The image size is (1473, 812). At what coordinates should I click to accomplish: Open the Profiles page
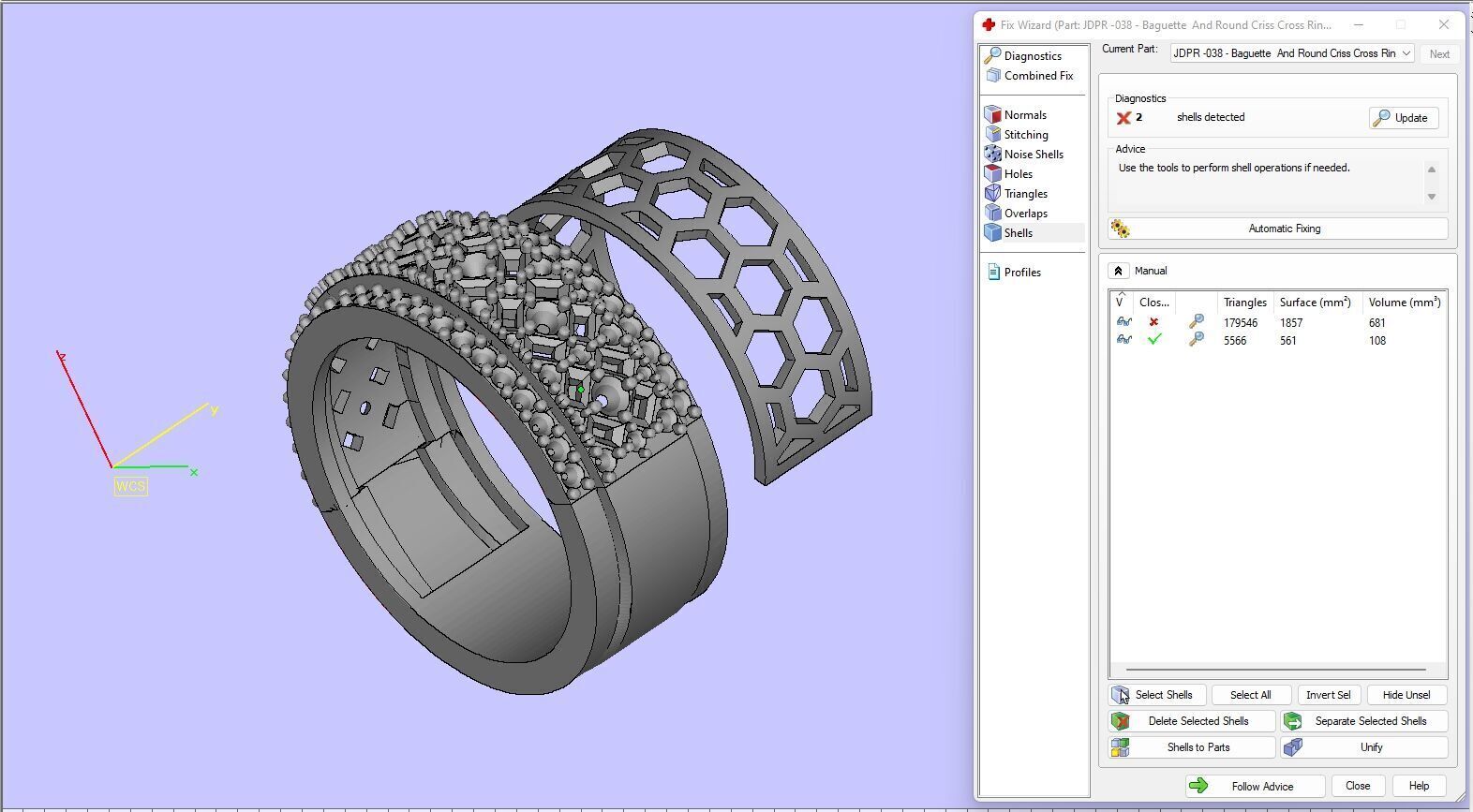pyautogui.click(x=1022, y=273)
